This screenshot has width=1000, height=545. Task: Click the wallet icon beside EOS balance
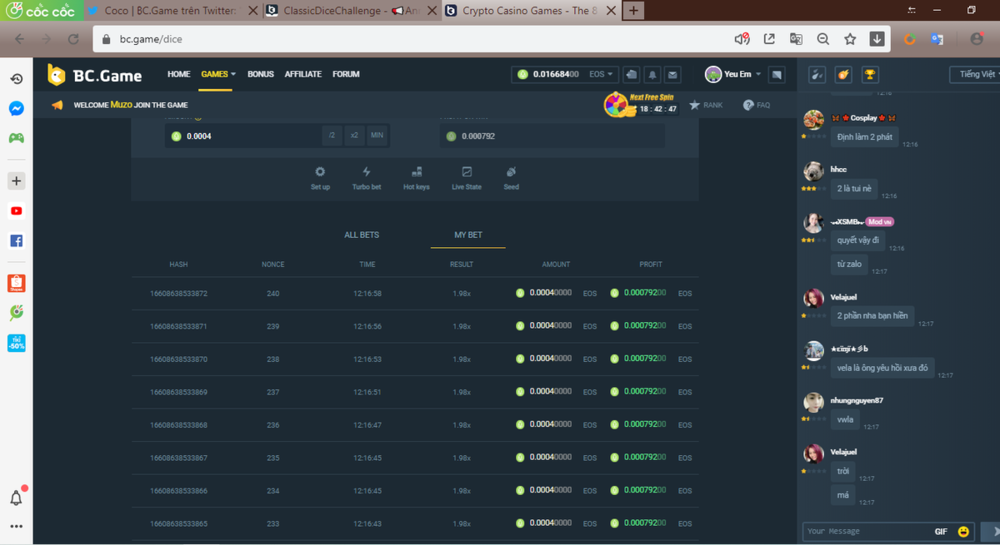631,74
